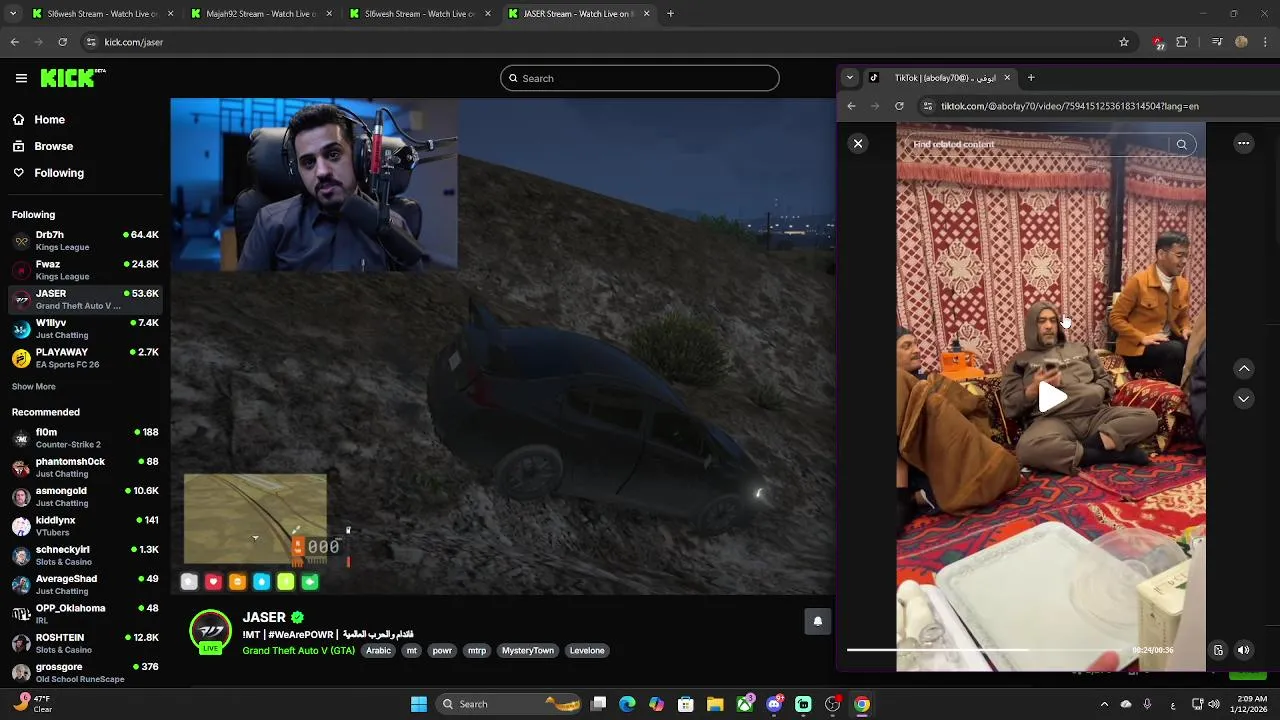Click the mt stream tag
The width and height of the screenshot is (1280, 720).
coord(411,650)
